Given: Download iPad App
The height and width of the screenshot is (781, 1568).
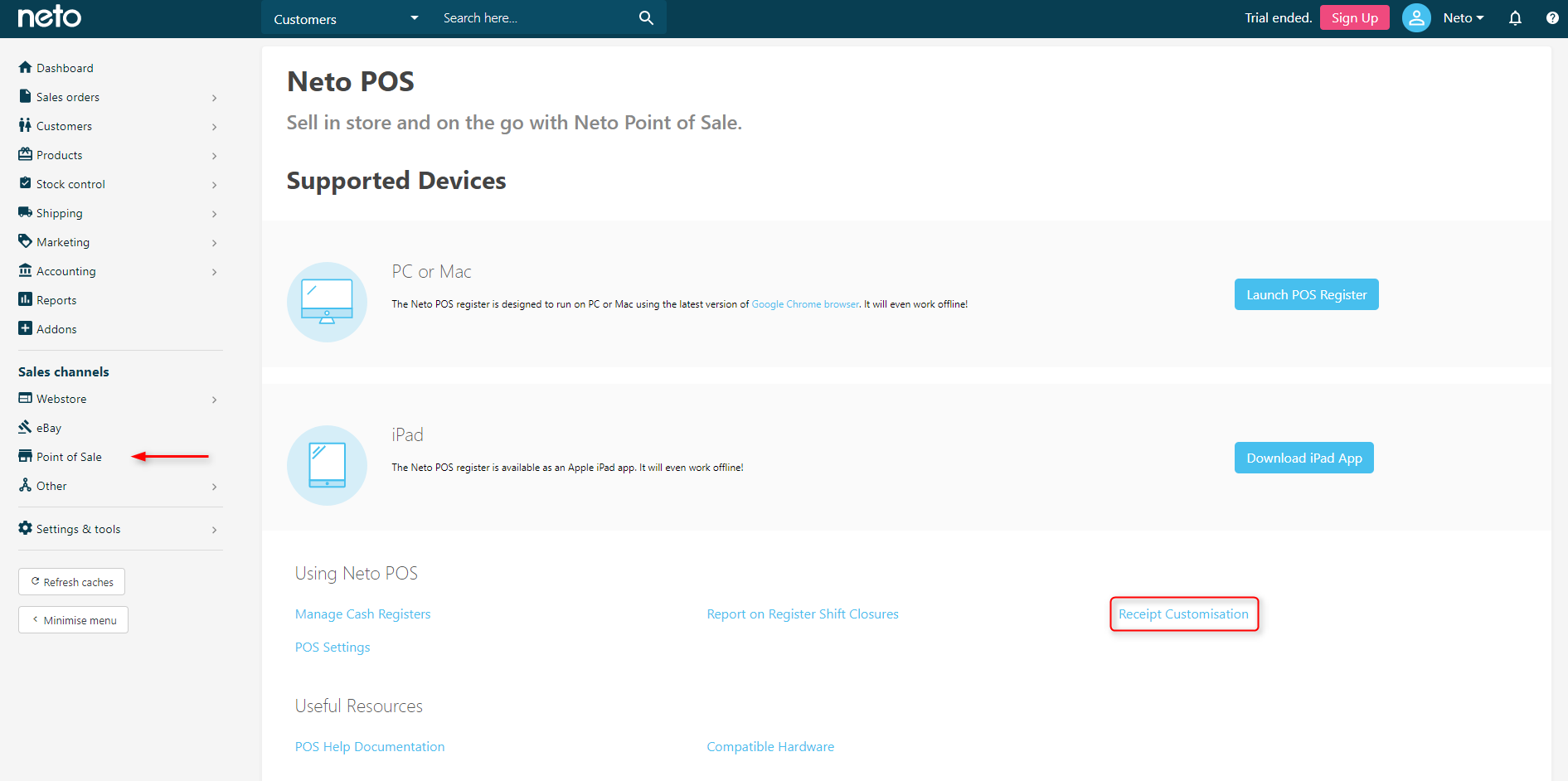Looking at the screenshot, I should coord(1303,458).
